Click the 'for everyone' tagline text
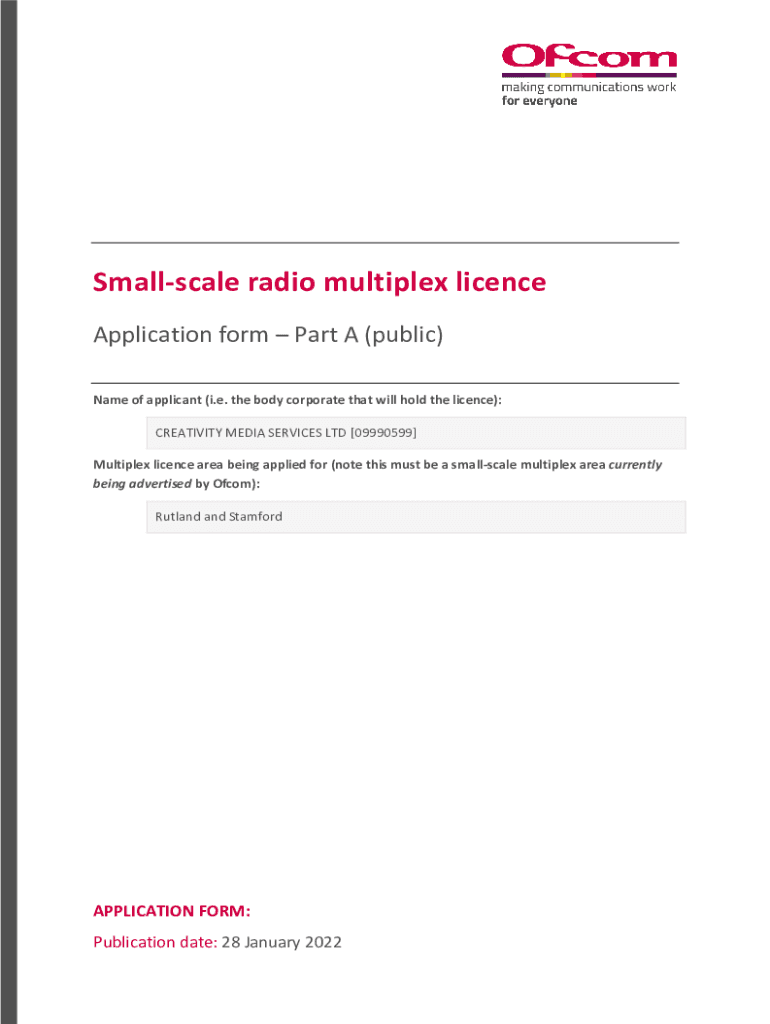This screenshot has width=770, height=1024. 539,101
